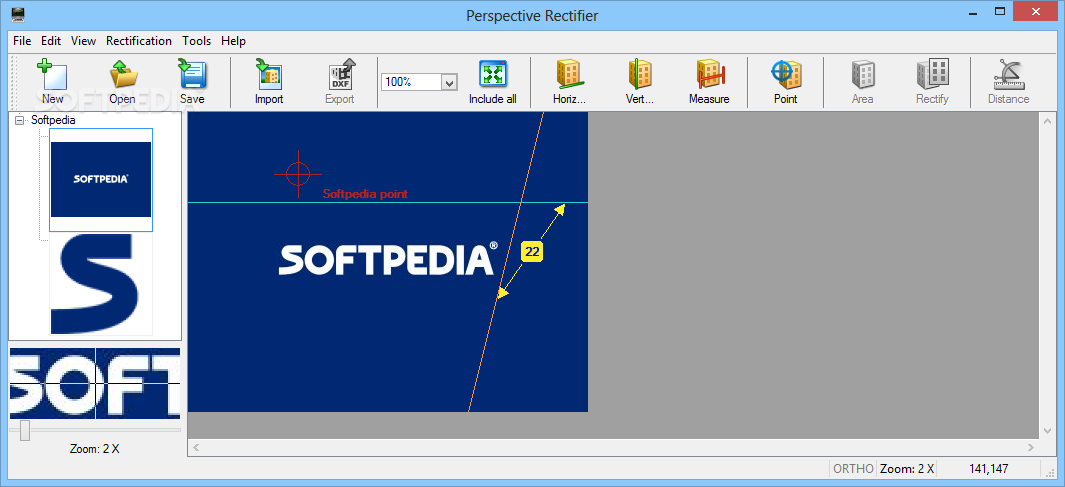Select the Horizontal line tool

click(x=569, y=82)
